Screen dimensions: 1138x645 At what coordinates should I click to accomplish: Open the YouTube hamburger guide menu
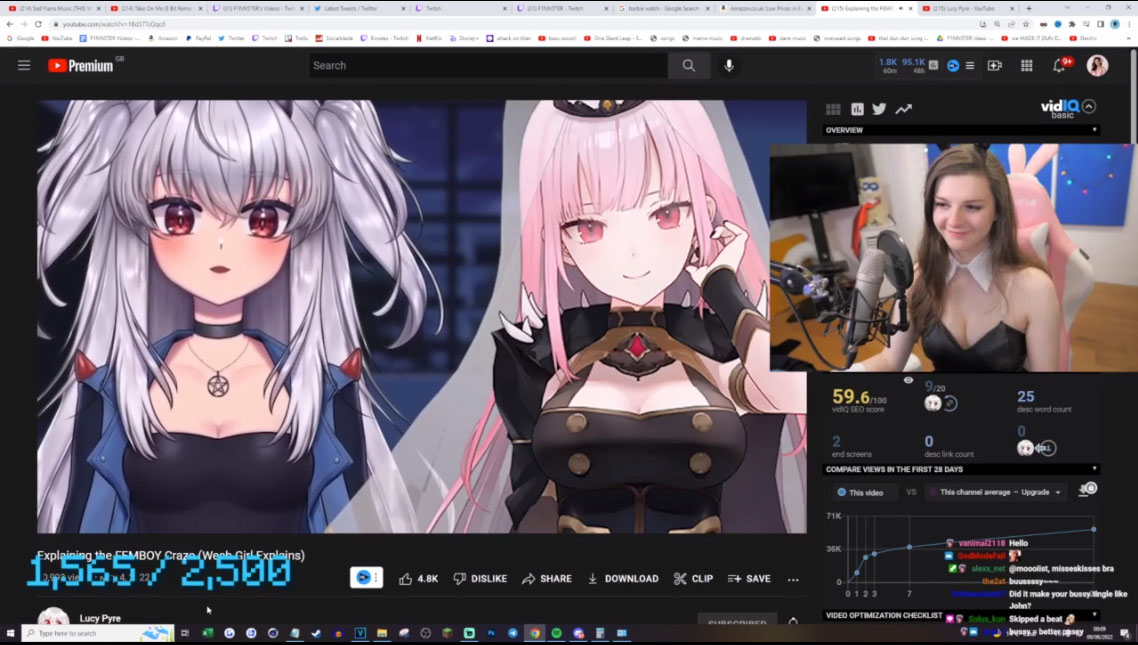24,65
